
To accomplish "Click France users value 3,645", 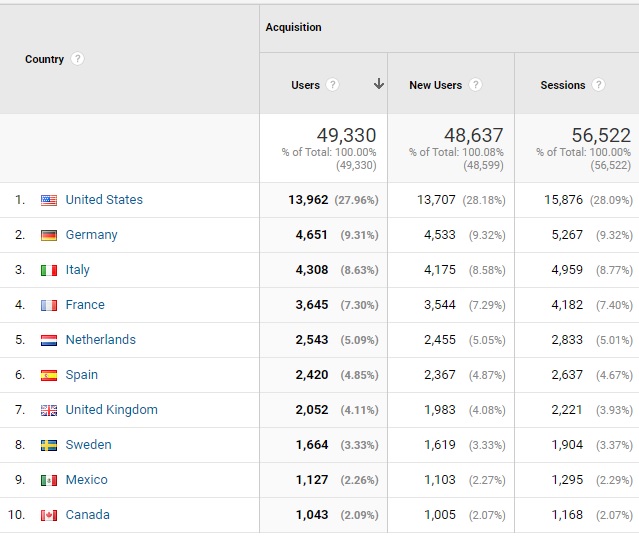I will tap(312, 305).
